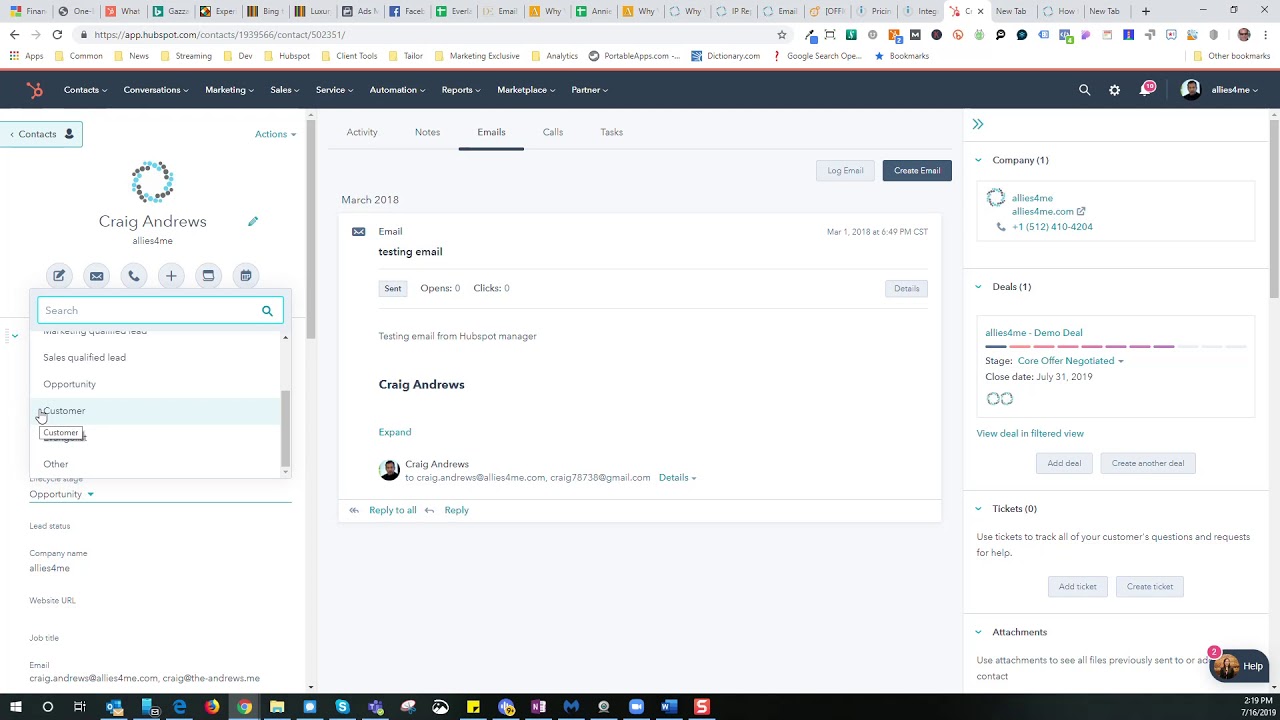Click search icon in lifecycle dropdown

click(267, 311)
